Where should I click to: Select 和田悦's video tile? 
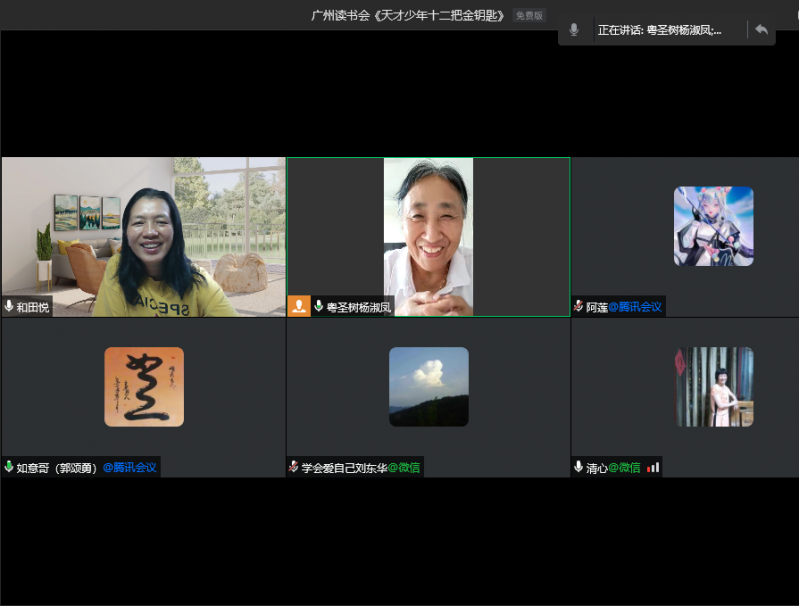click(x=143, y=235)
